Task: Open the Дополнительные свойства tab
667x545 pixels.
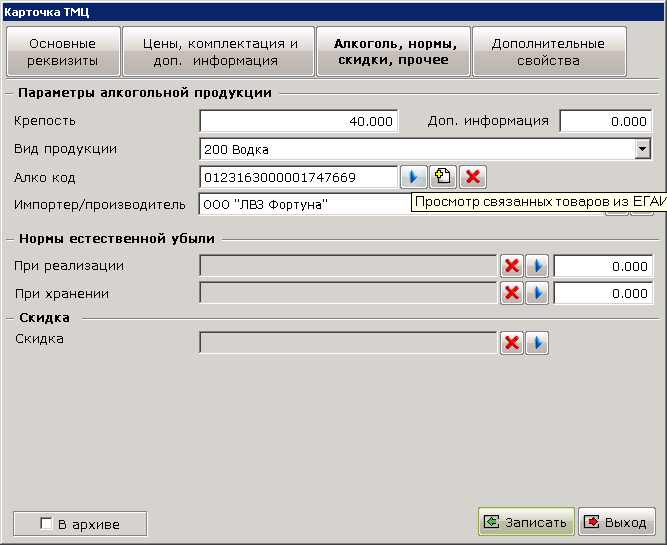Action: tap(549, 51)
